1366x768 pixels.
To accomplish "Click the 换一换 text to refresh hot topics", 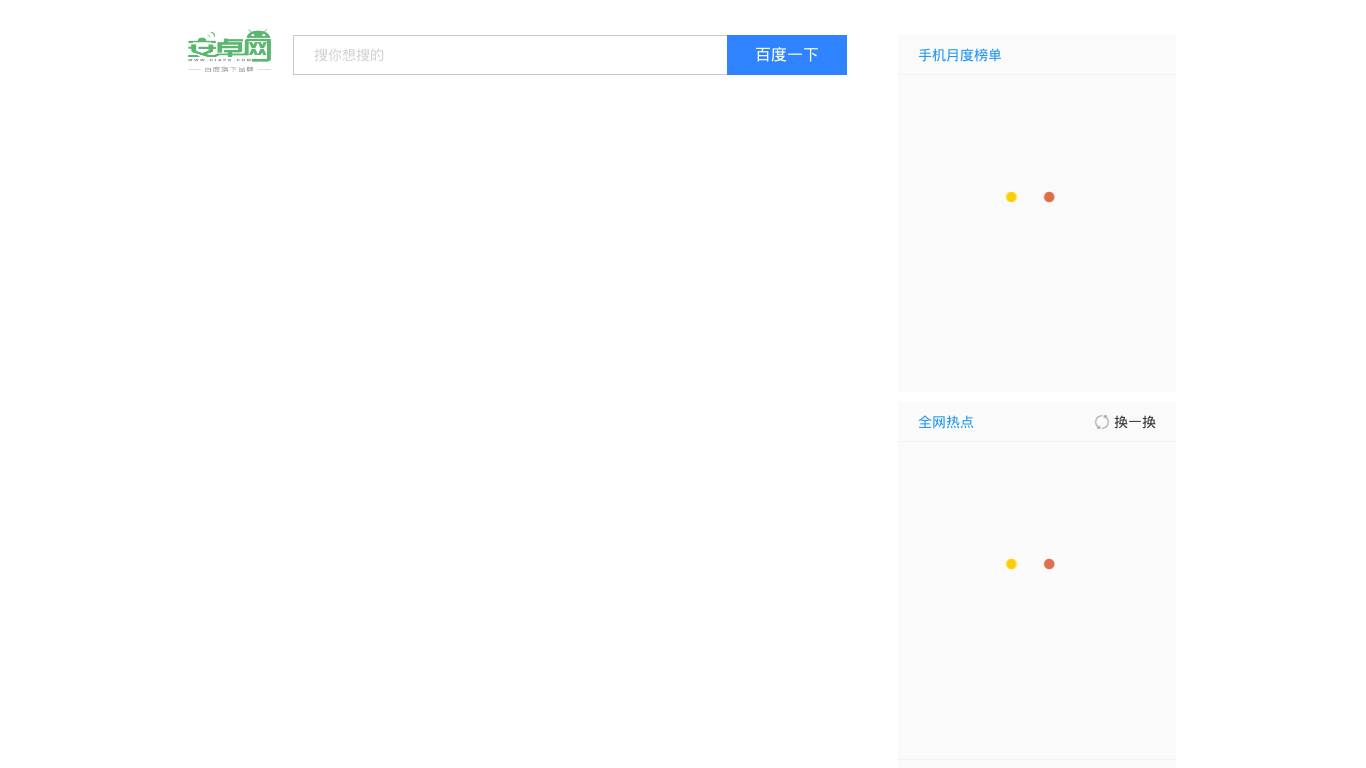I will pos(1135,422).
